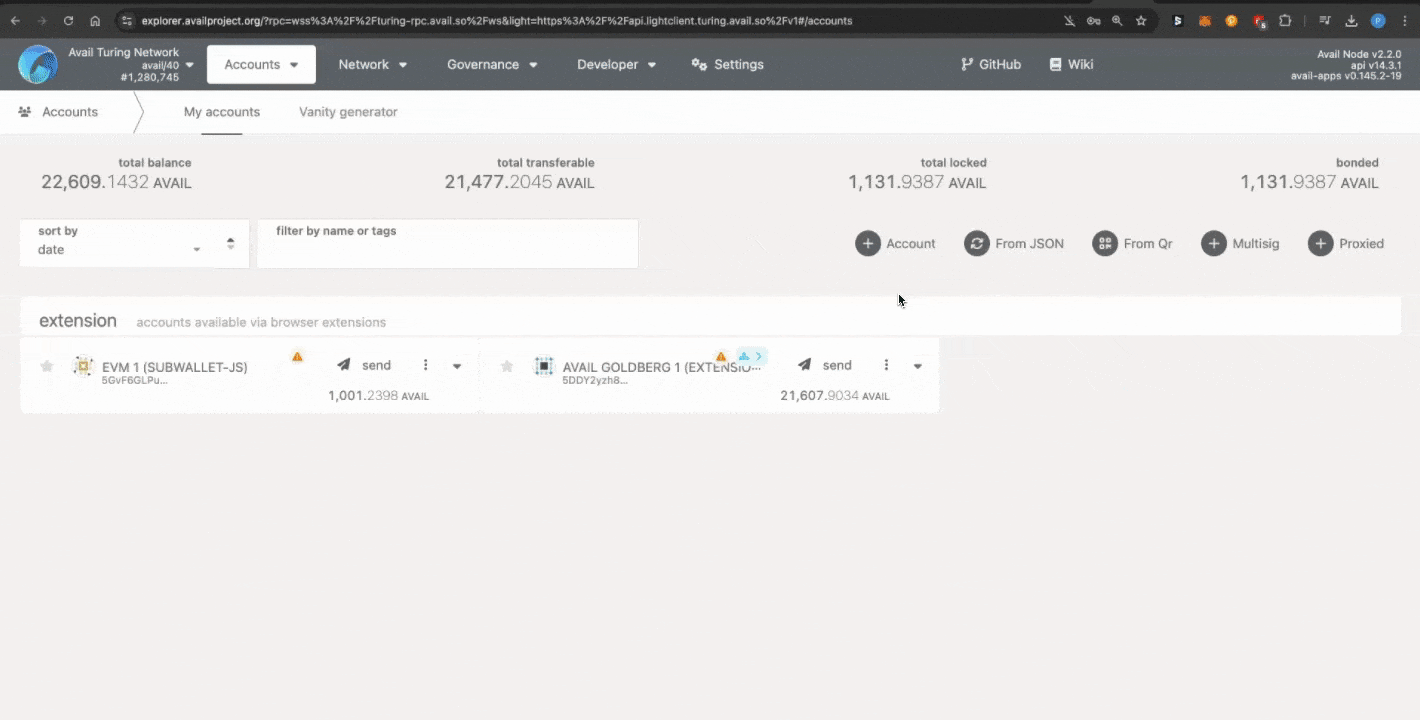Toggle sort direction arrows next to sort by
Image resolution: width=1420 pixels, height=720 pixels.
[231, 243]
